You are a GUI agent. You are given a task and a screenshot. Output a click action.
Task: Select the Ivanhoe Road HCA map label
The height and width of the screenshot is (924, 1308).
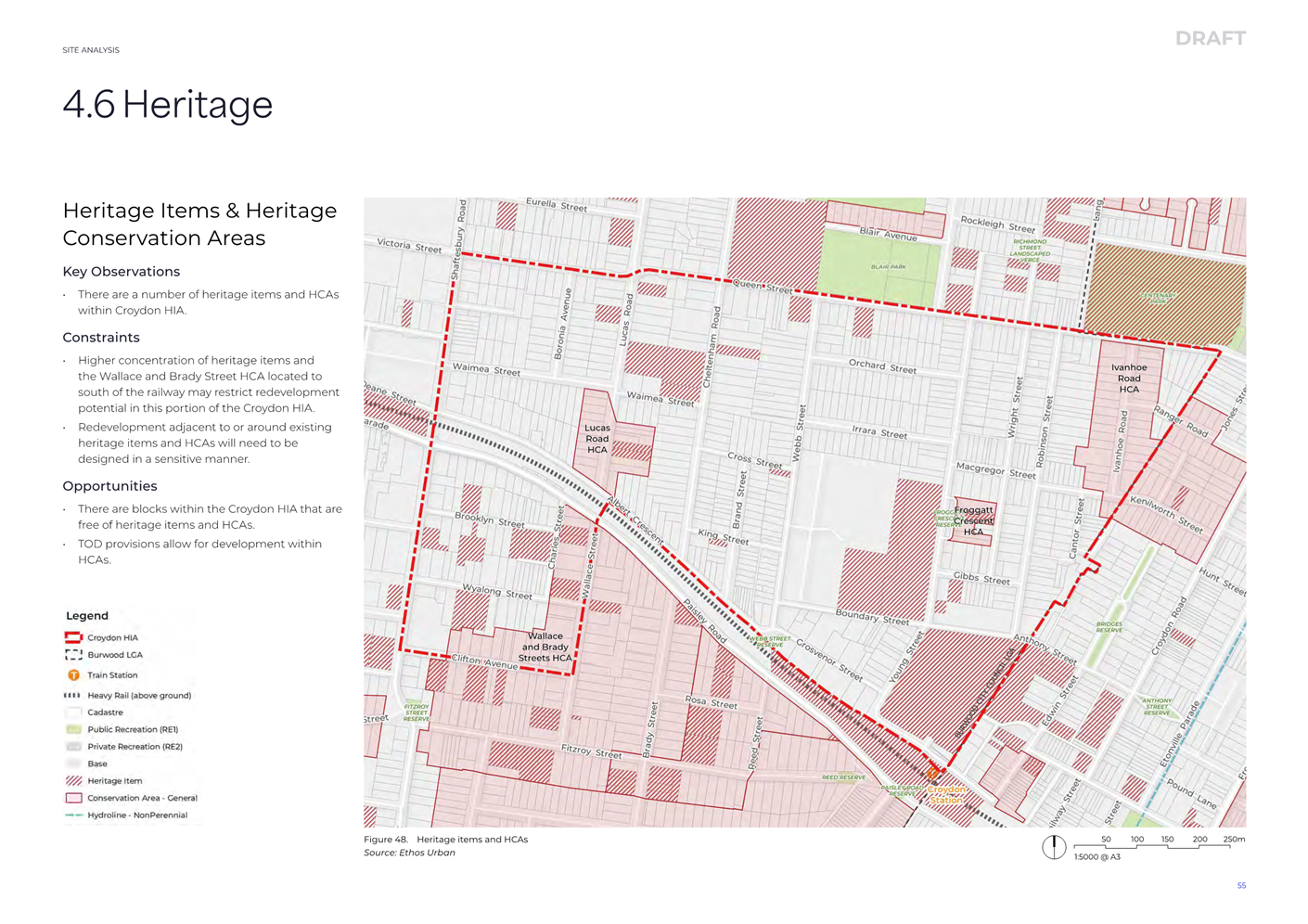point(1129,379)
